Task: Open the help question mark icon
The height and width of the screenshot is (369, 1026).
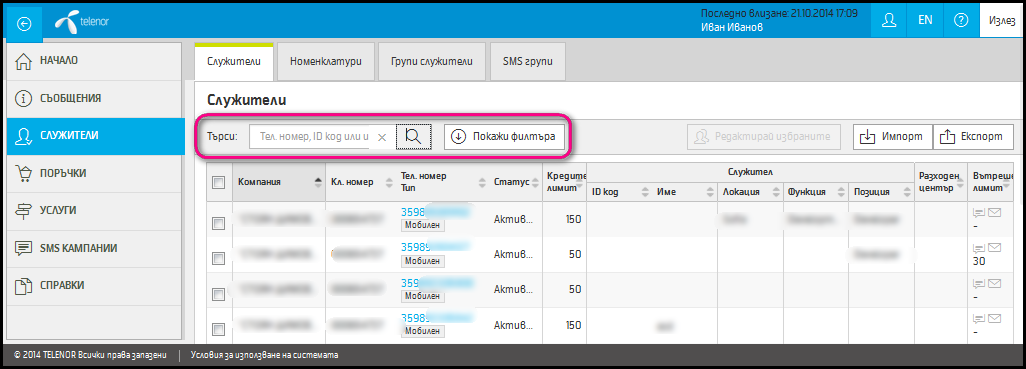Action: [x=961, y=20]
